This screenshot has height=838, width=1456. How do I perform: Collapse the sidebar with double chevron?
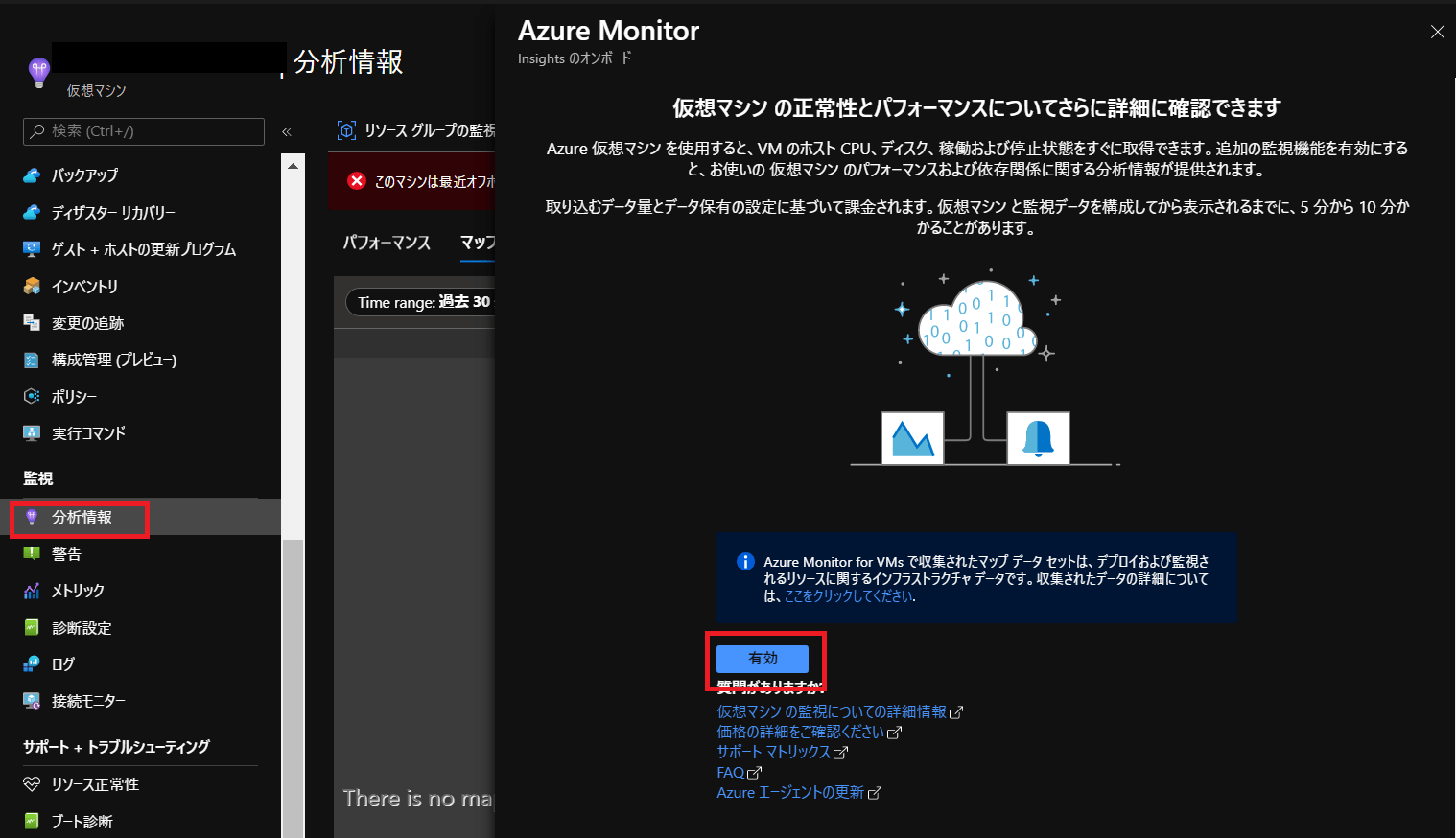point(286,131)
